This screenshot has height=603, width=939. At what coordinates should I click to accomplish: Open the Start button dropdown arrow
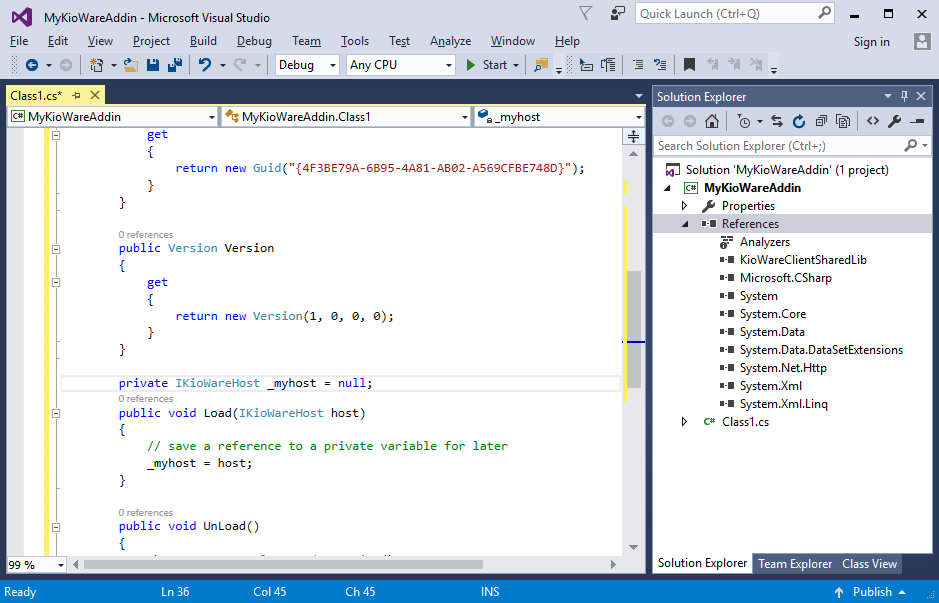(x=516, y=65)
